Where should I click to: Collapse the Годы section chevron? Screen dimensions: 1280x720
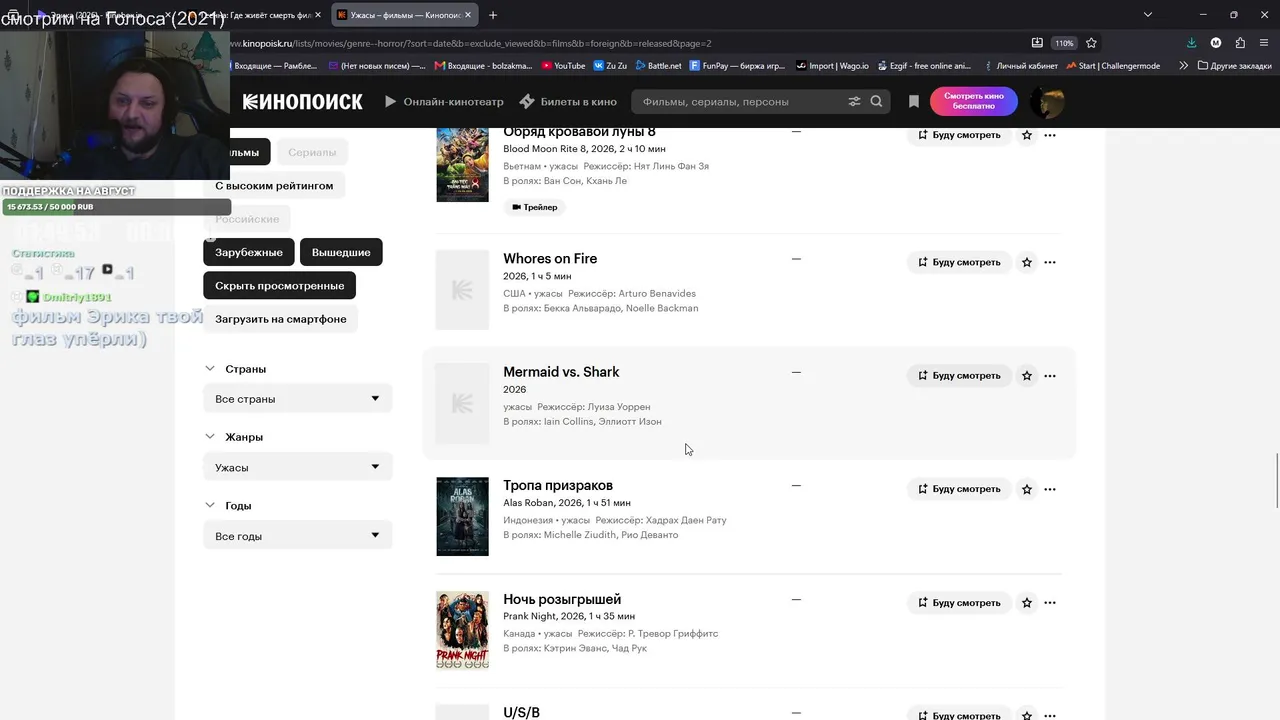click(x=210, y=506)
